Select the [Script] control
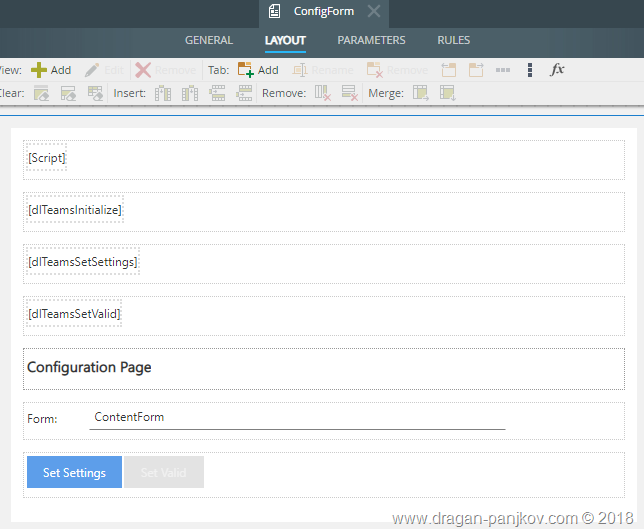Screen dimensions: 644x529 47,158
